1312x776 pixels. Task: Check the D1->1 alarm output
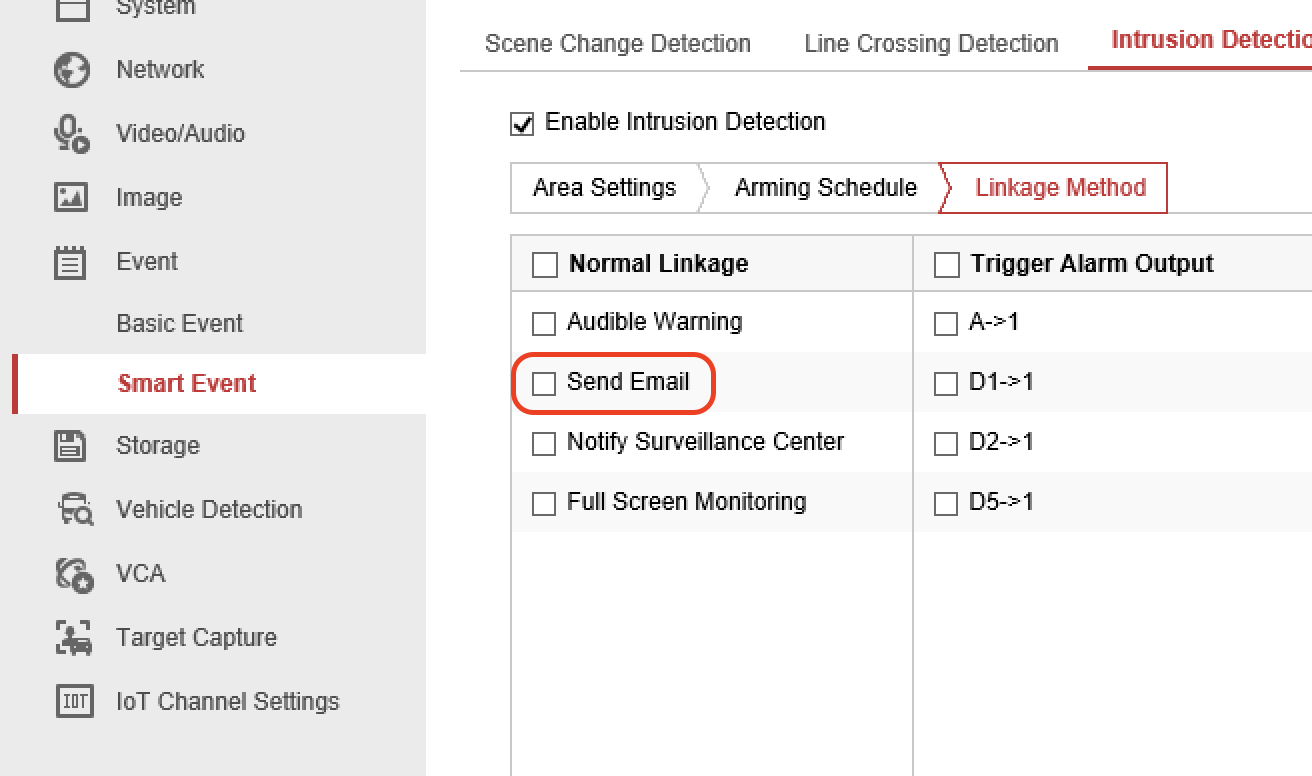[946, 383]
